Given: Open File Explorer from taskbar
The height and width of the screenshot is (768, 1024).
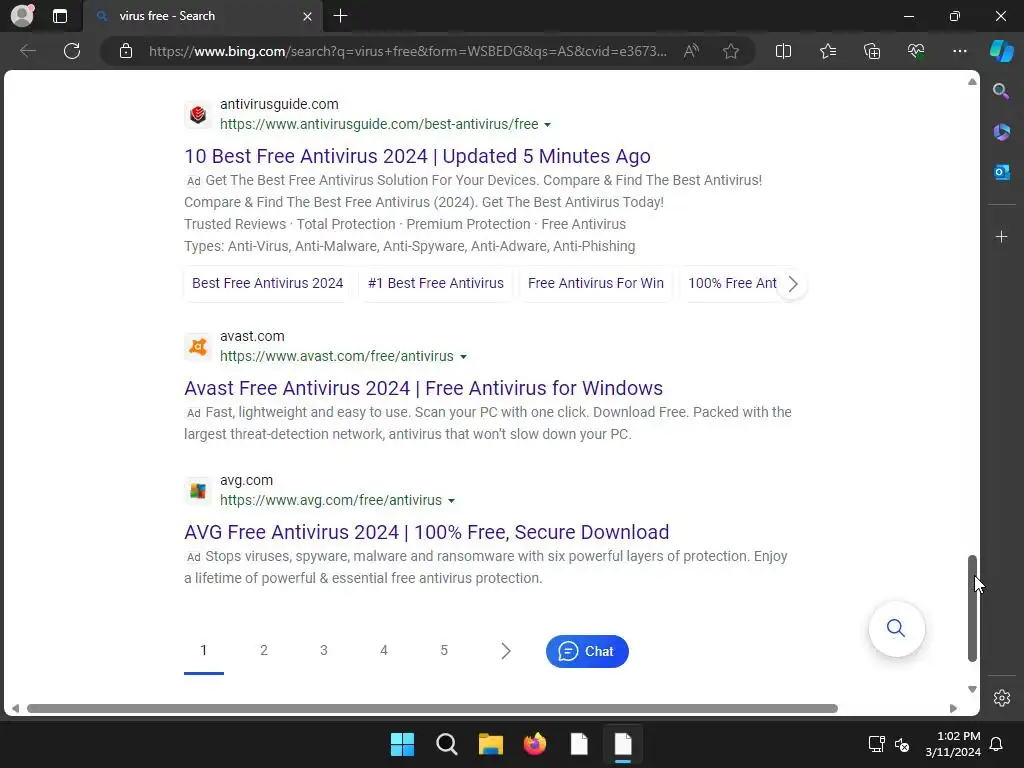Looking at the screenshot, I should (x=490, y=744).
